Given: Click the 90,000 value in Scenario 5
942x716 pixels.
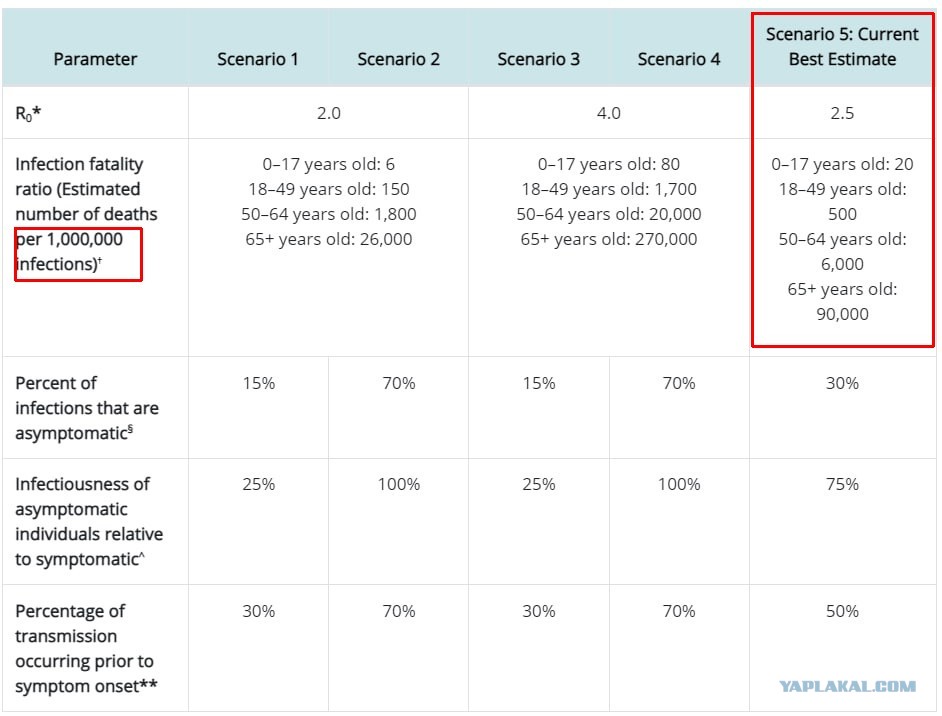Looking at the screenshot, I should [842, 314].
